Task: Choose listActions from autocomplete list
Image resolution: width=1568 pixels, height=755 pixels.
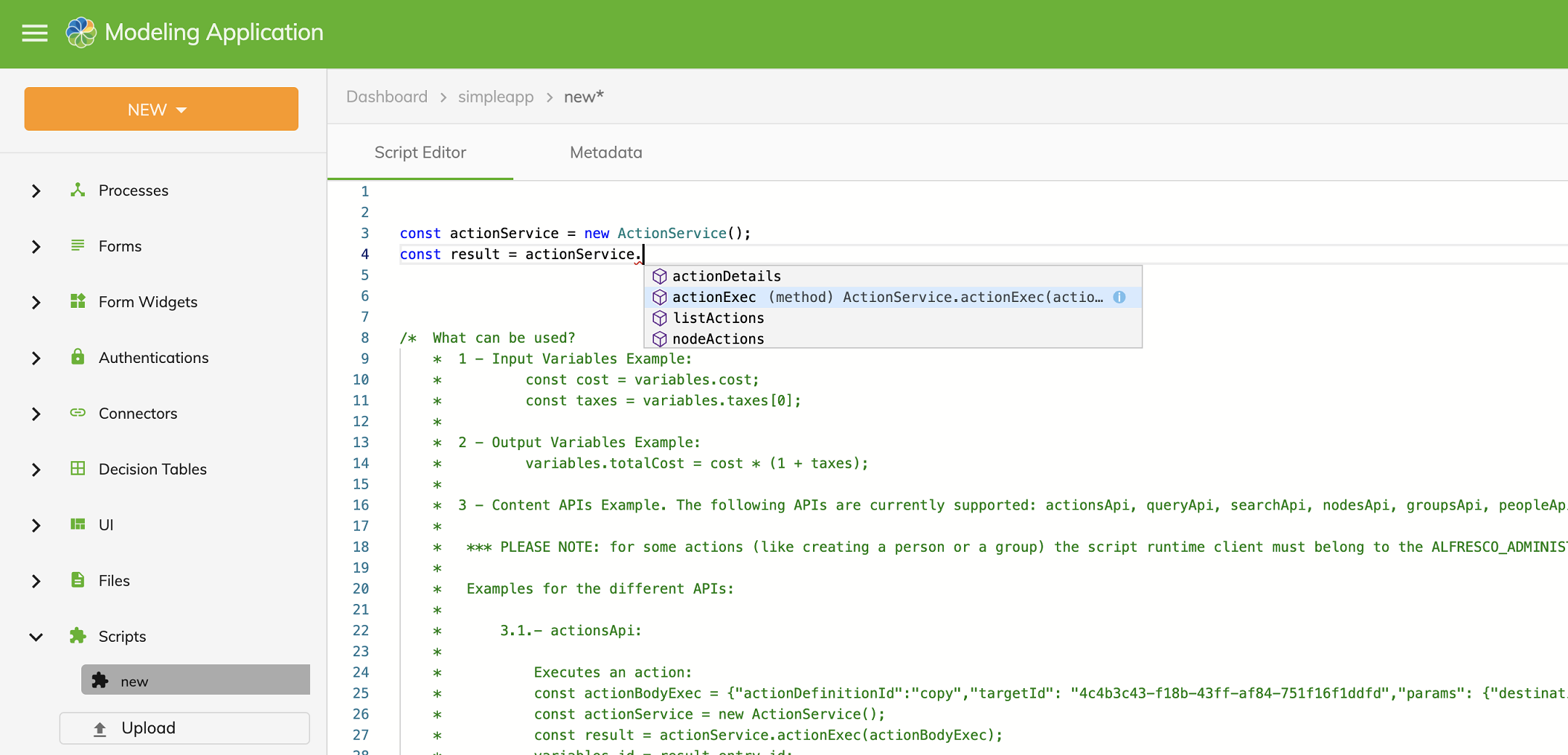Action: [x=718, y=318]
